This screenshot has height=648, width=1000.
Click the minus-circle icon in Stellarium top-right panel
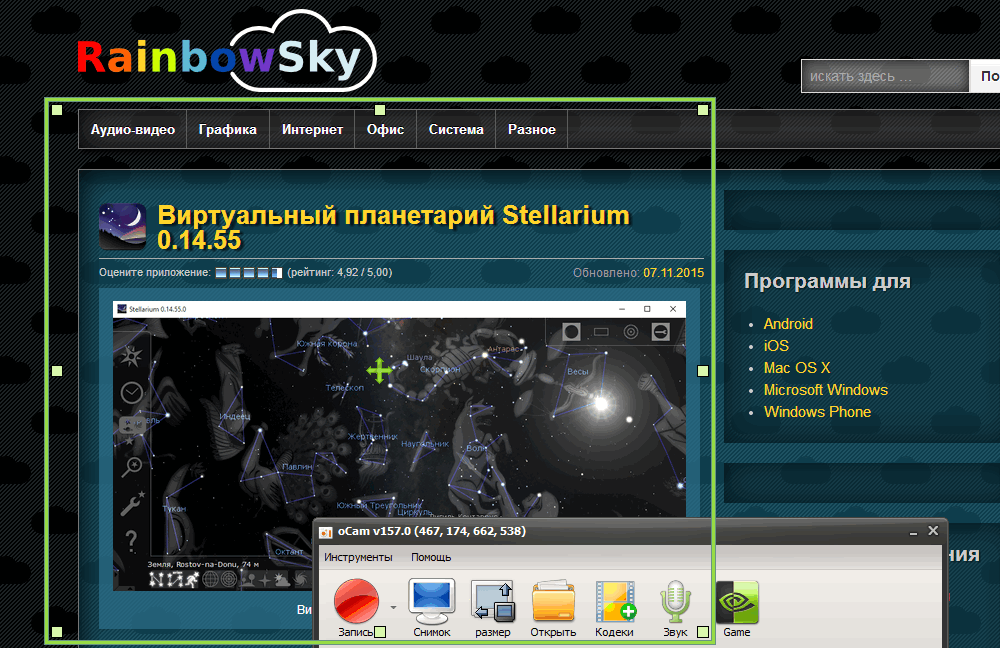(661, 332)
